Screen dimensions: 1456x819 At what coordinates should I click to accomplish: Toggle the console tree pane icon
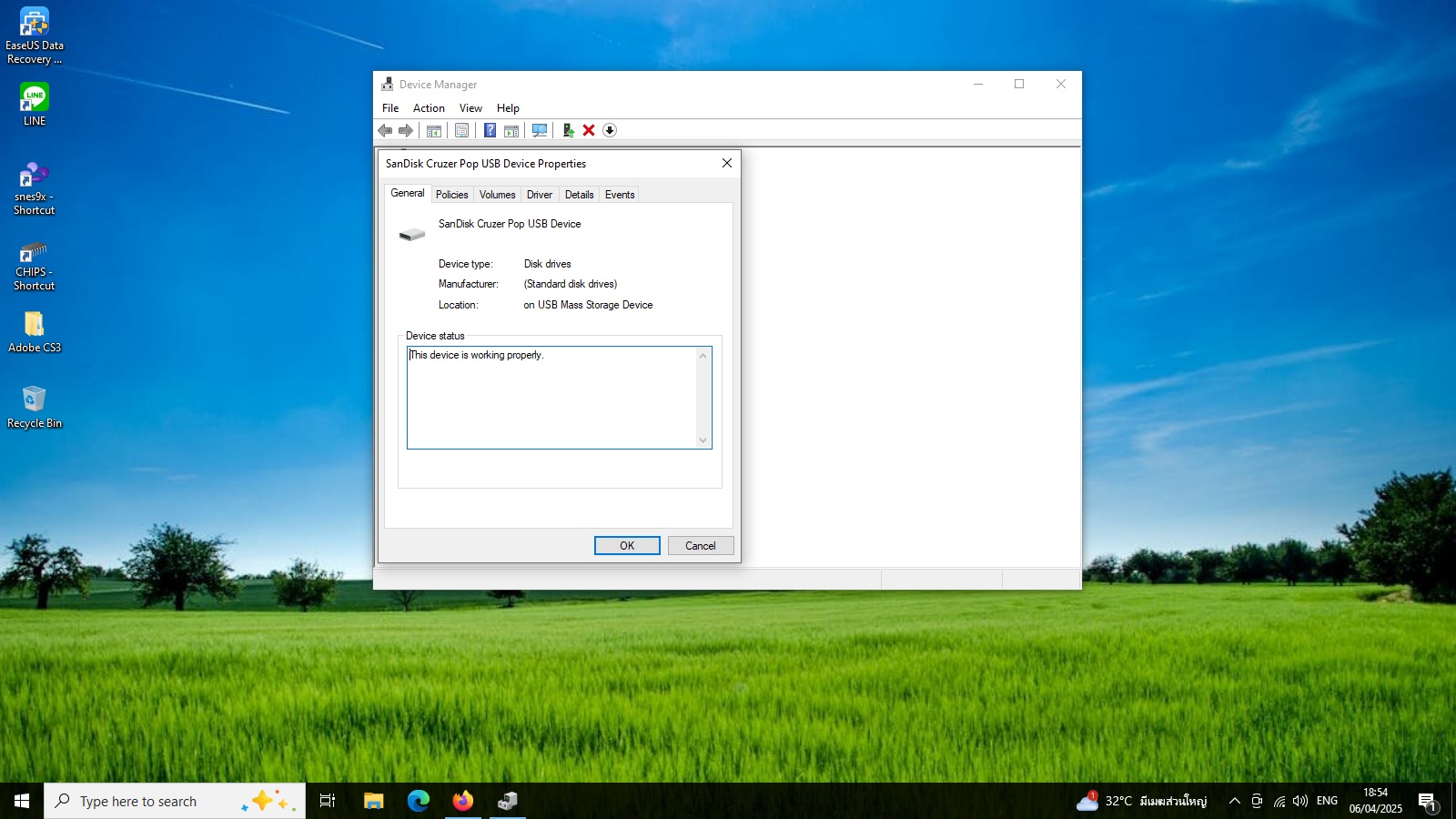434,130
